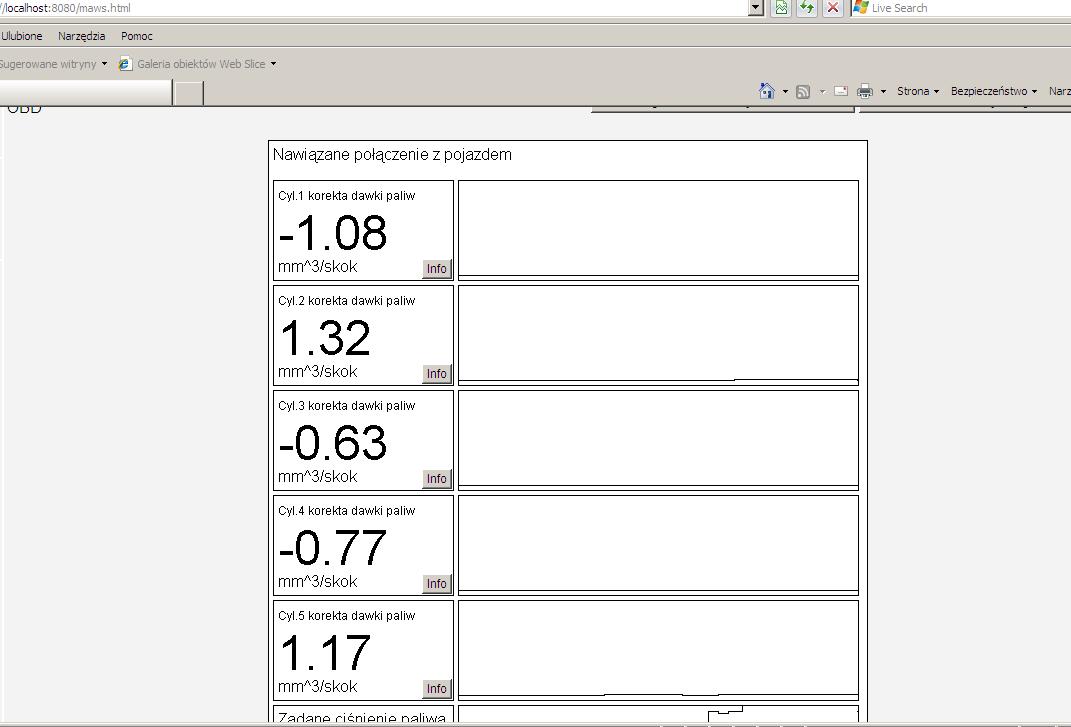Open the Home button dropdown arrow
Image resolution: width=1071 pixels, height=727 pixels.
coord(785,91)
